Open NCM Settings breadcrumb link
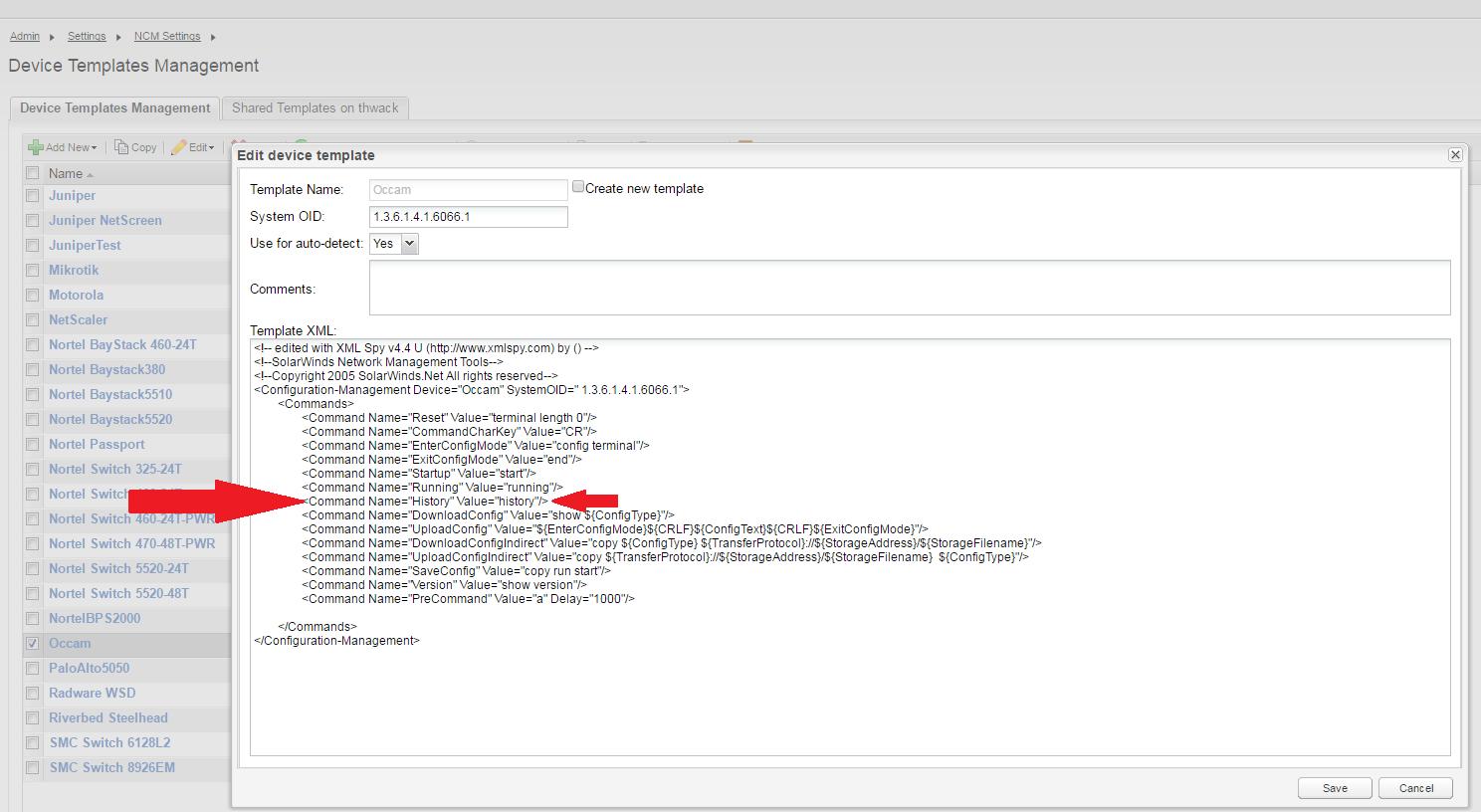1481x812 pixels. click(x=167, y=37)
